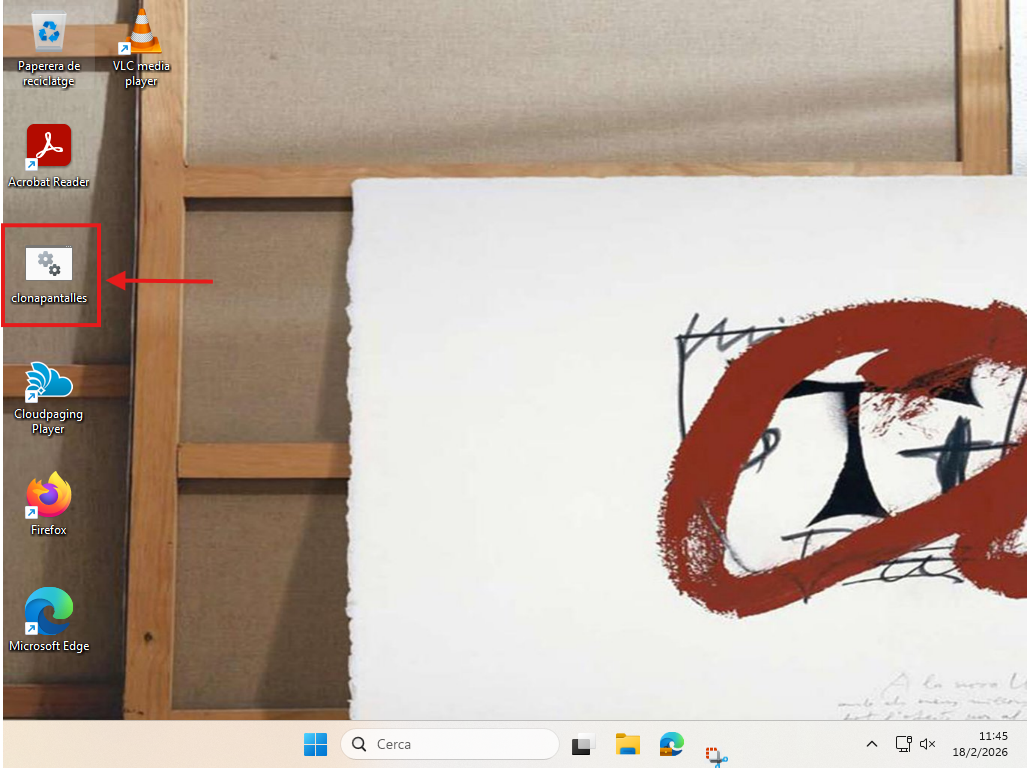Click the clonapantalles label text
This screenshot has height=768, width=1027.
coord(48,298)
